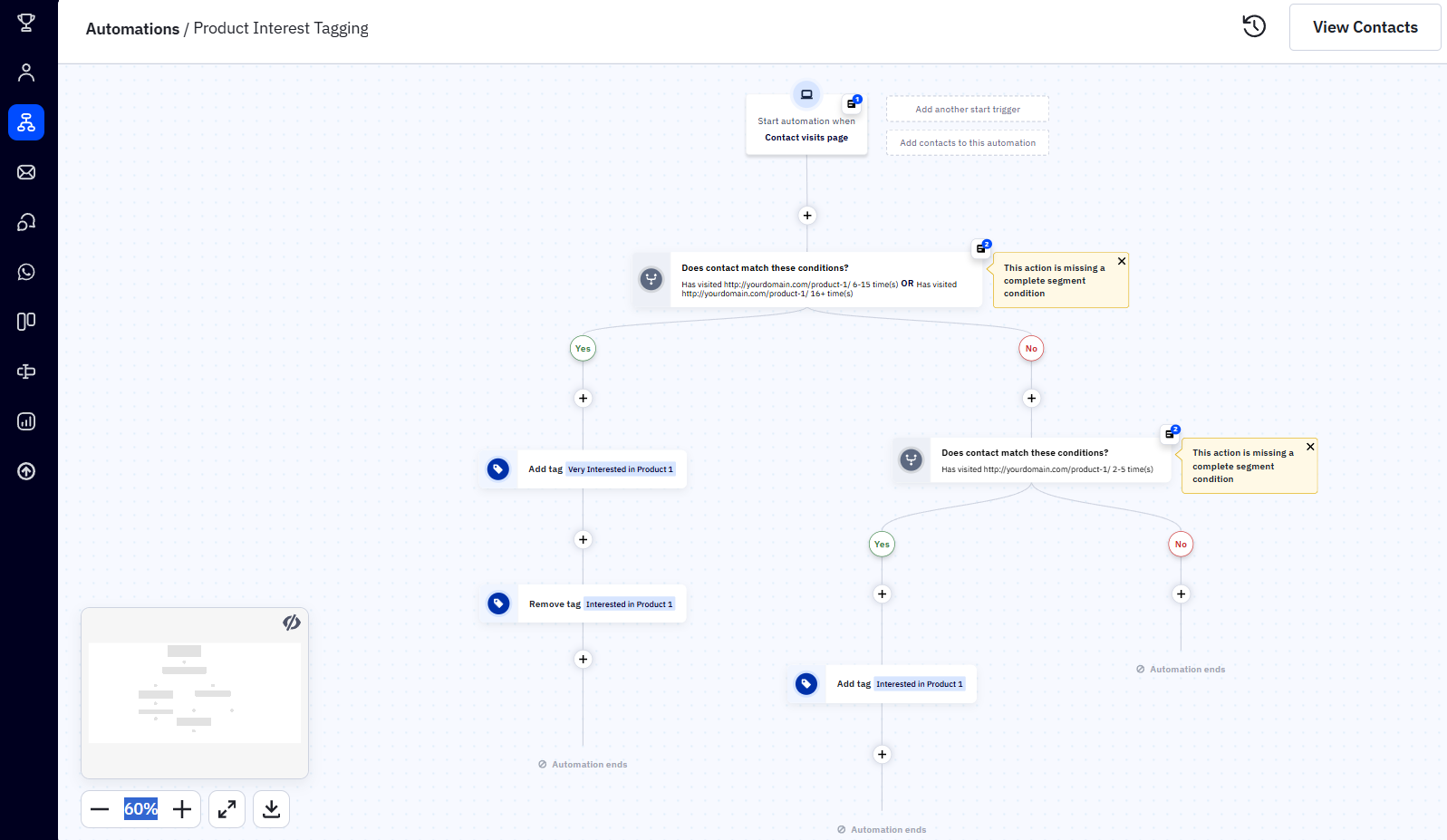Screen dimensions: 1447x840
Task: Add step below Interested in Product 1 tag
Action: [883, 754]
